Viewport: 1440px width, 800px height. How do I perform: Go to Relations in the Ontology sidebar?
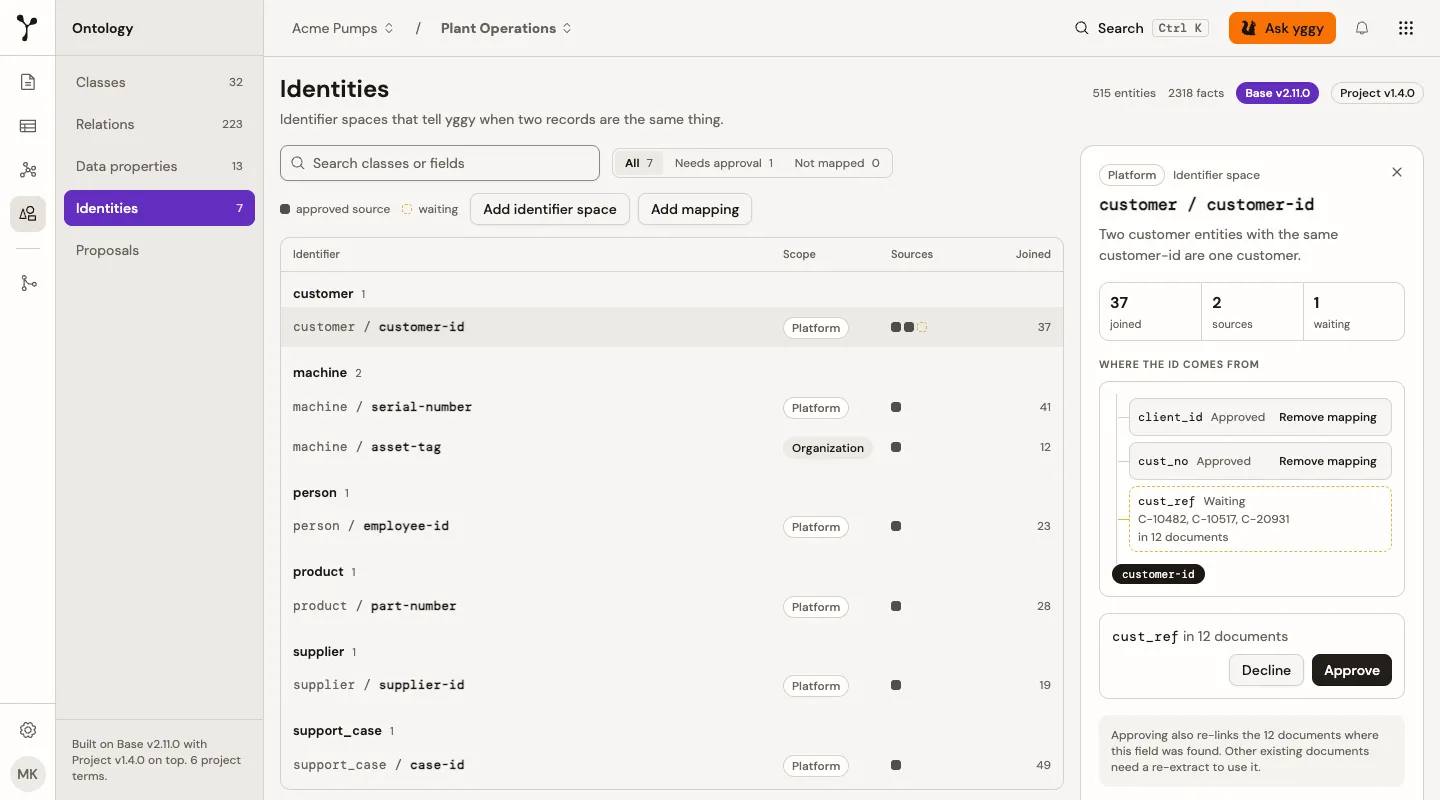[x=159, y=124]
